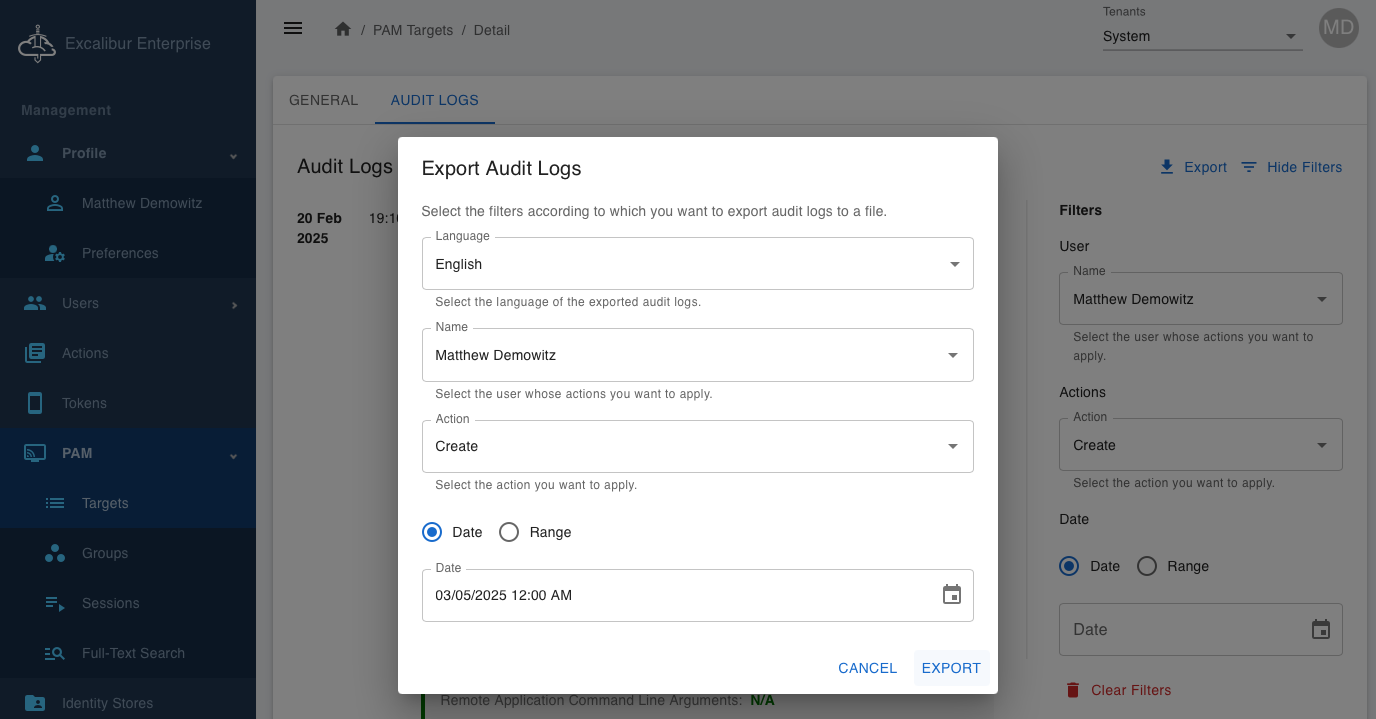1376x719 pixels.
Task: Click the MD user avatar
Action: pos(1338,29)
